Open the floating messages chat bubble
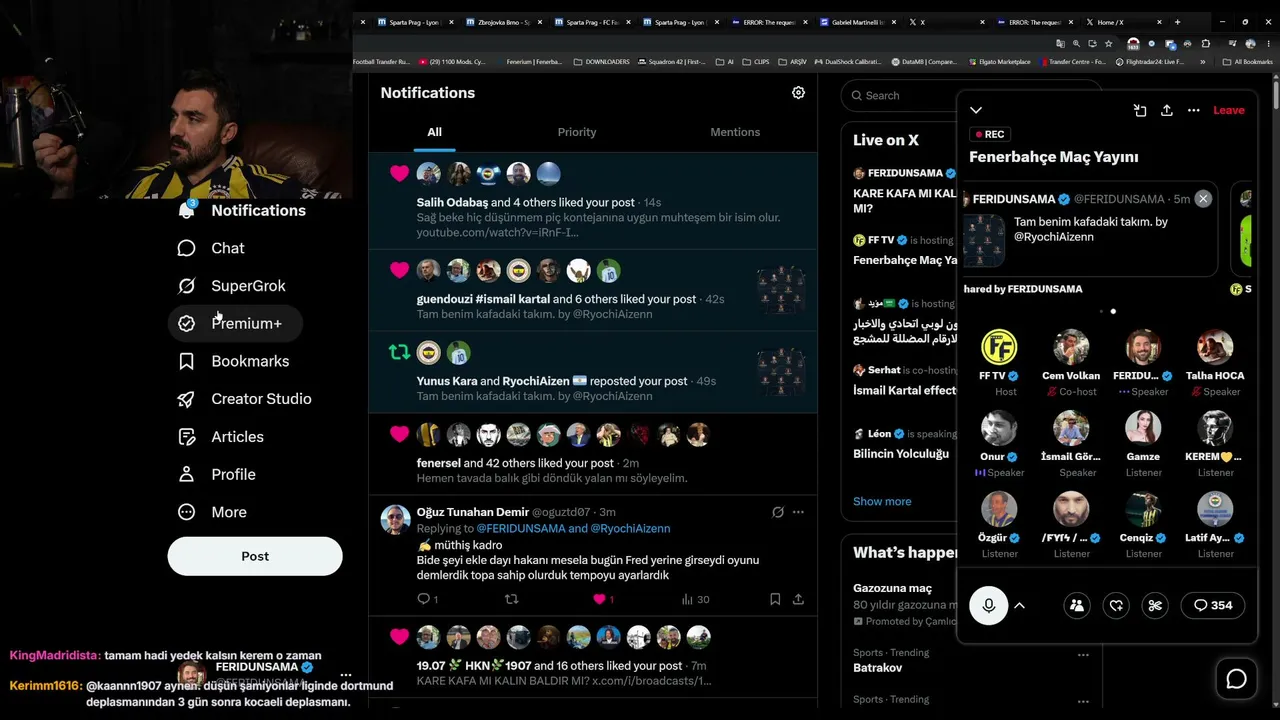Image resolution: width=1280 pixels, height=720 pixels. (1237, 679)
